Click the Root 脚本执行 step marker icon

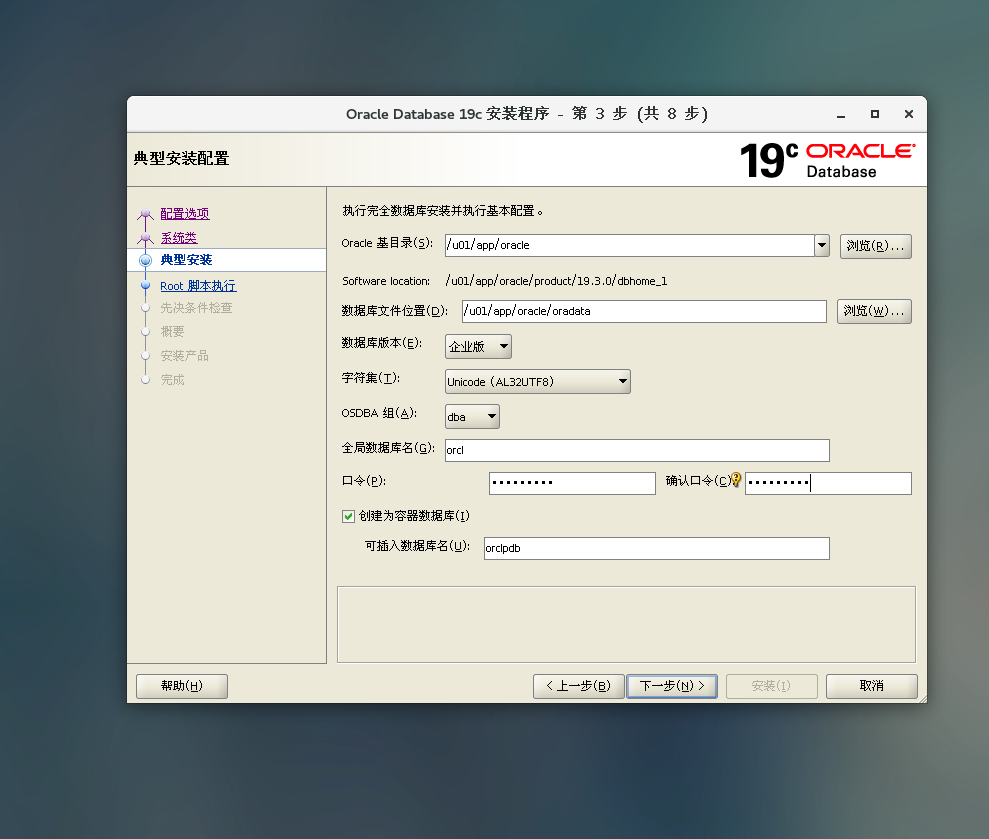pos(144,284)
